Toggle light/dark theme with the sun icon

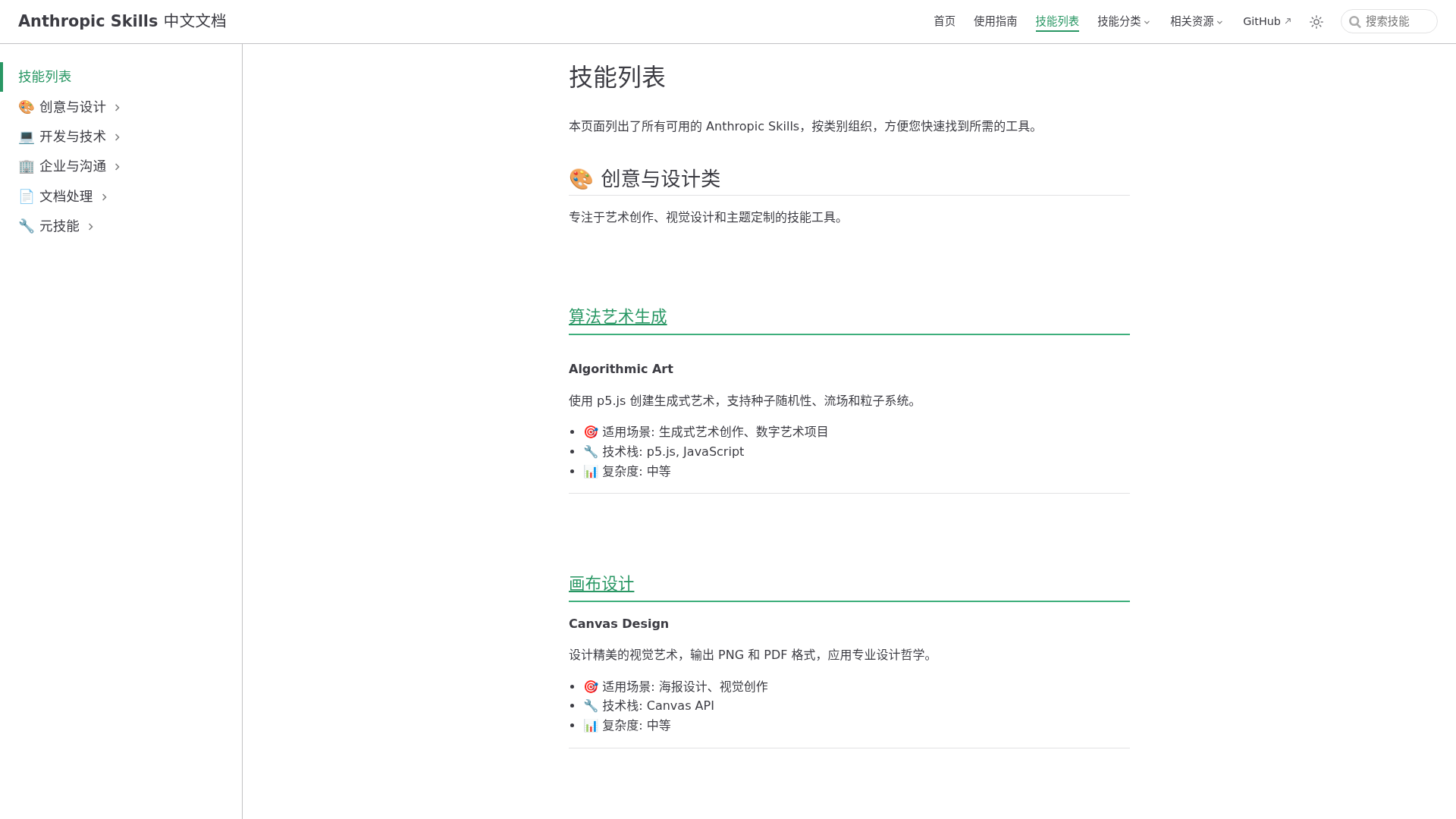[x=1316, y=21]
